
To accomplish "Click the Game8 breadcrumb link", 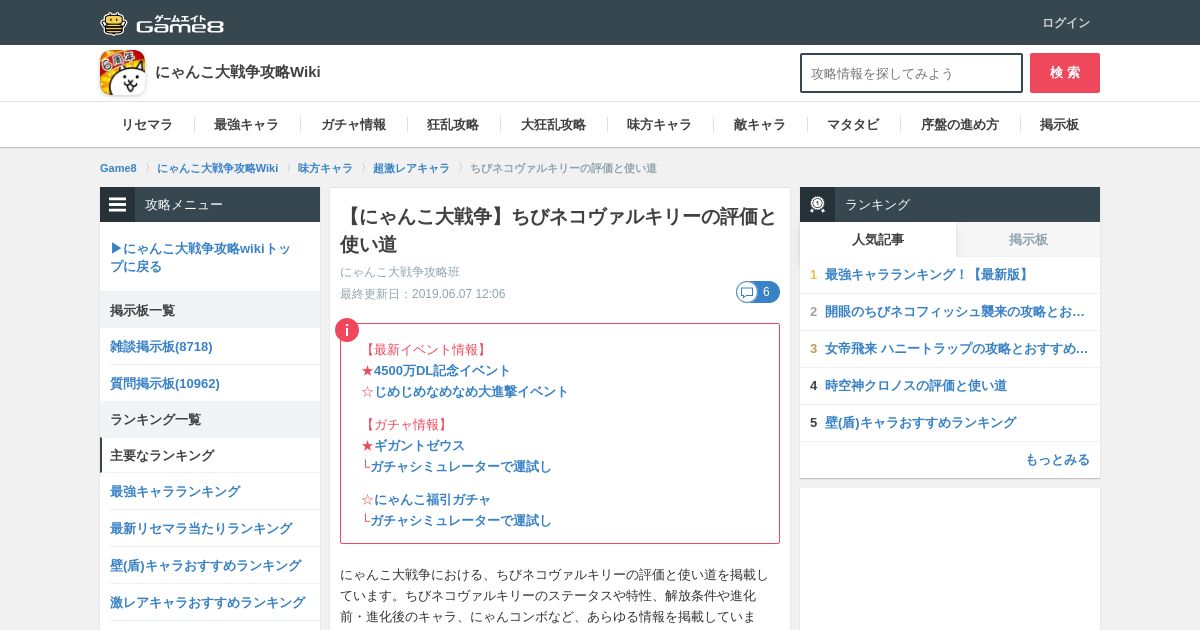I will point(118,168).
